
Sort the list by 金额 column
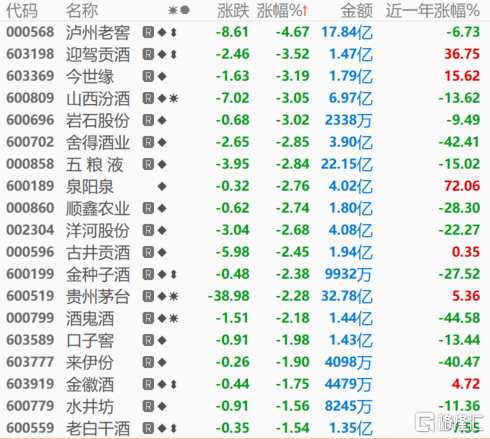point(356,11)
